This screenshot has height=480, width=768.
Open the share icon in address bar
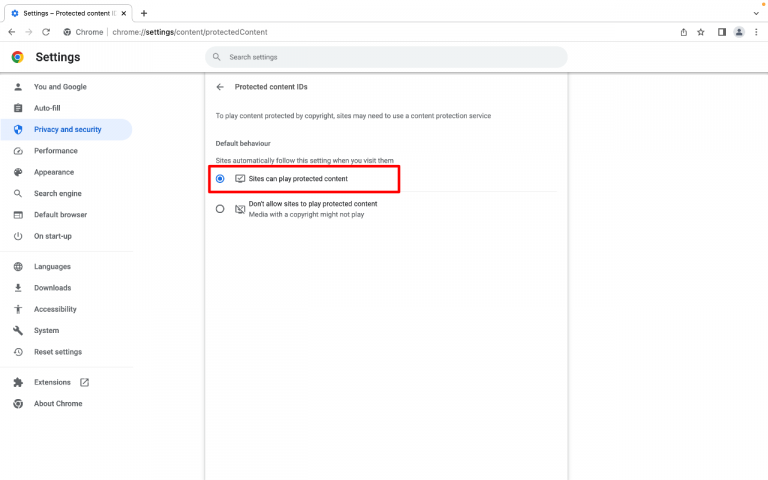684,32
